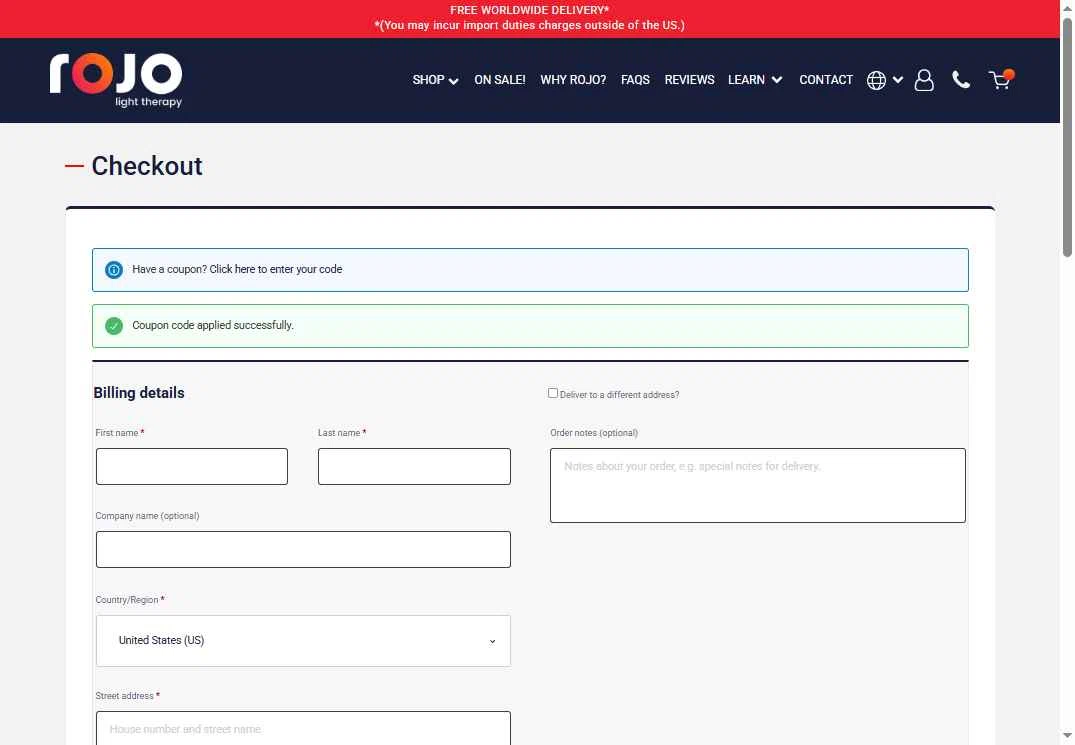
Task: Open the ON SALE! menu item
Action: [500, 80]
